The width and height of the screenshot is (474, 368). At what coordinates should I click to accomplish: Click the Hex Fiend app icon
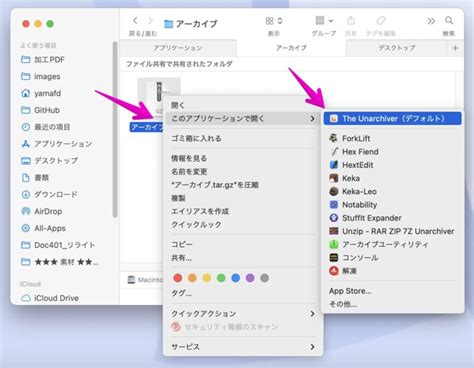click(334, 151)
